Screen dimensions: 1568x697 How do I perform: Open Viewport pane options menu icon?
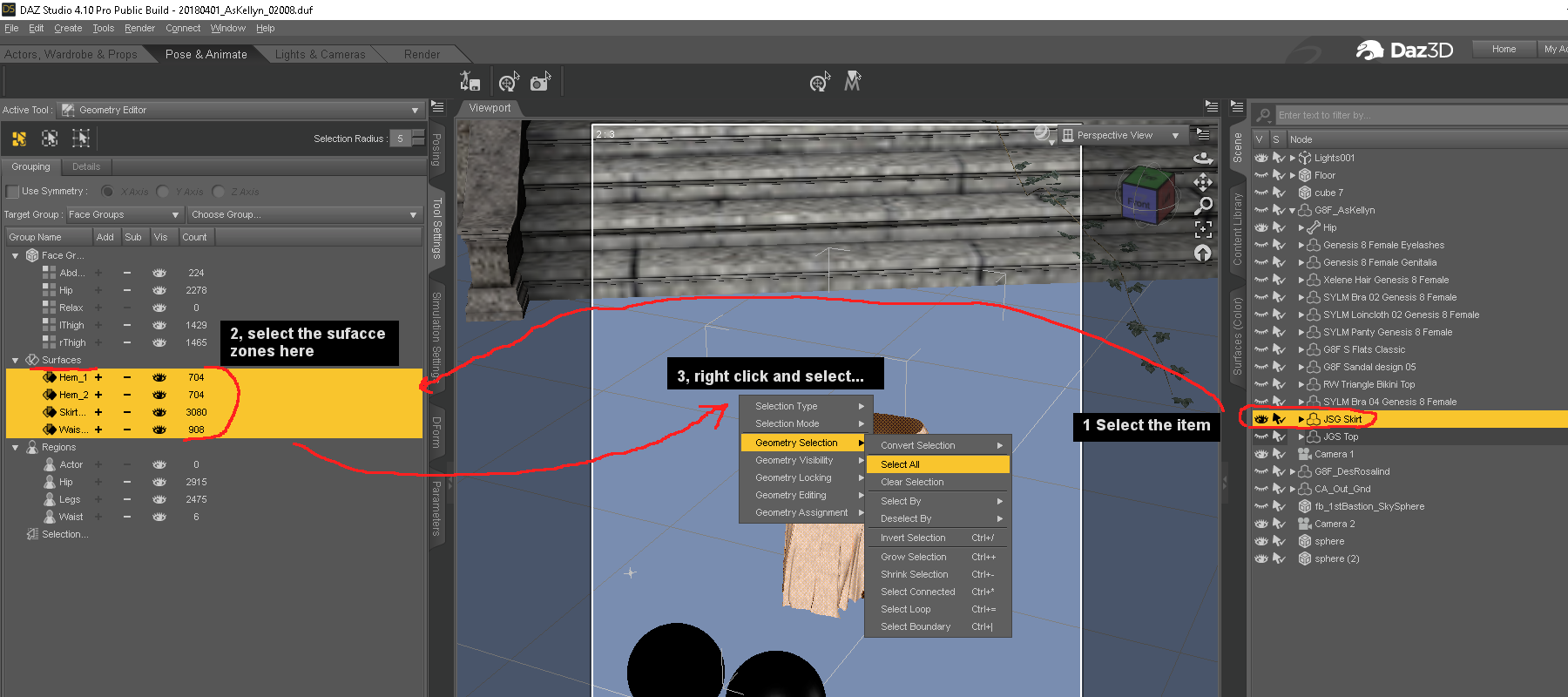pos(1211,106)
